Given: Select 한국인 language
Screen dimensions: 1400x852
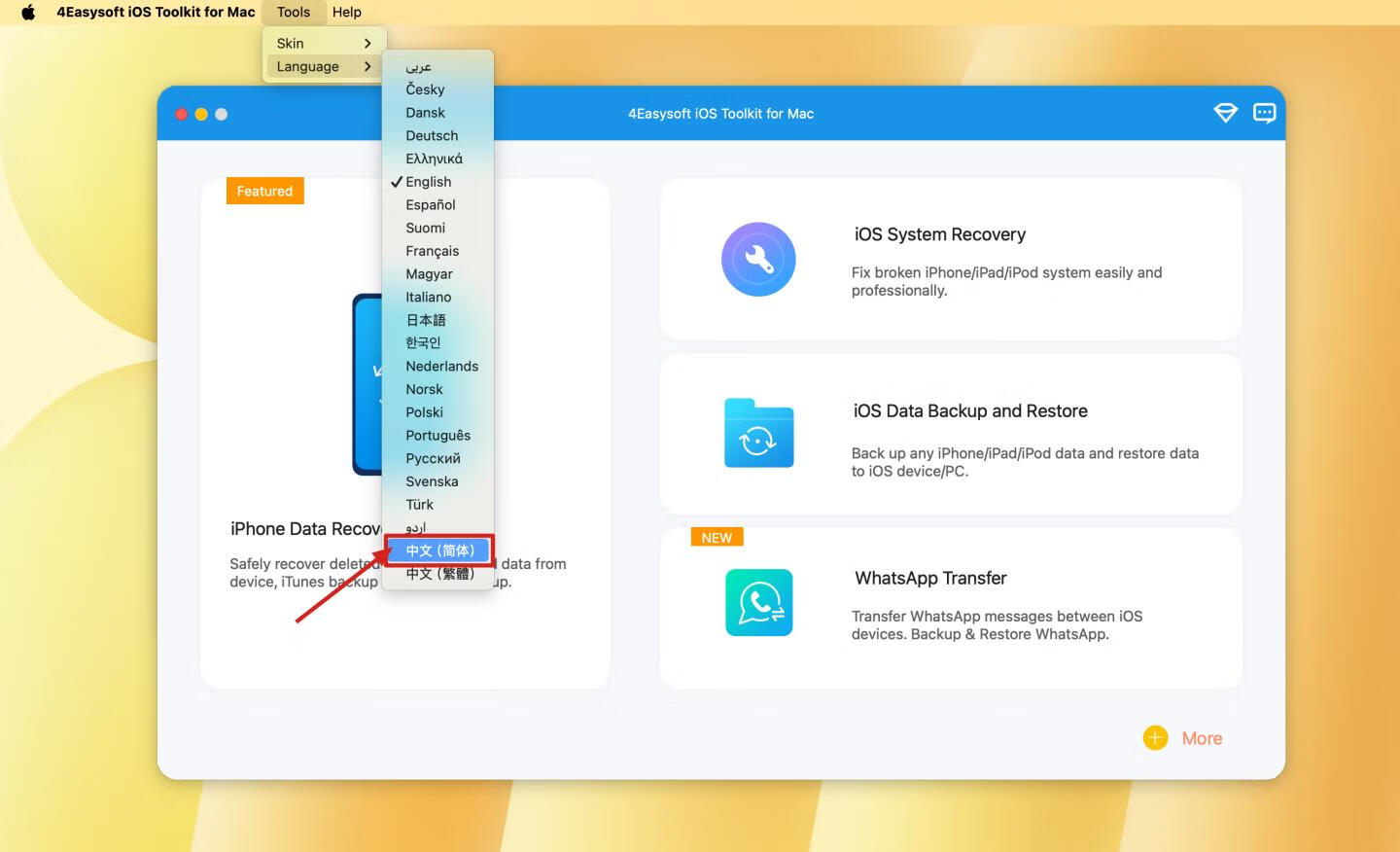Looking at the screenshot, I should click(437, 343).
